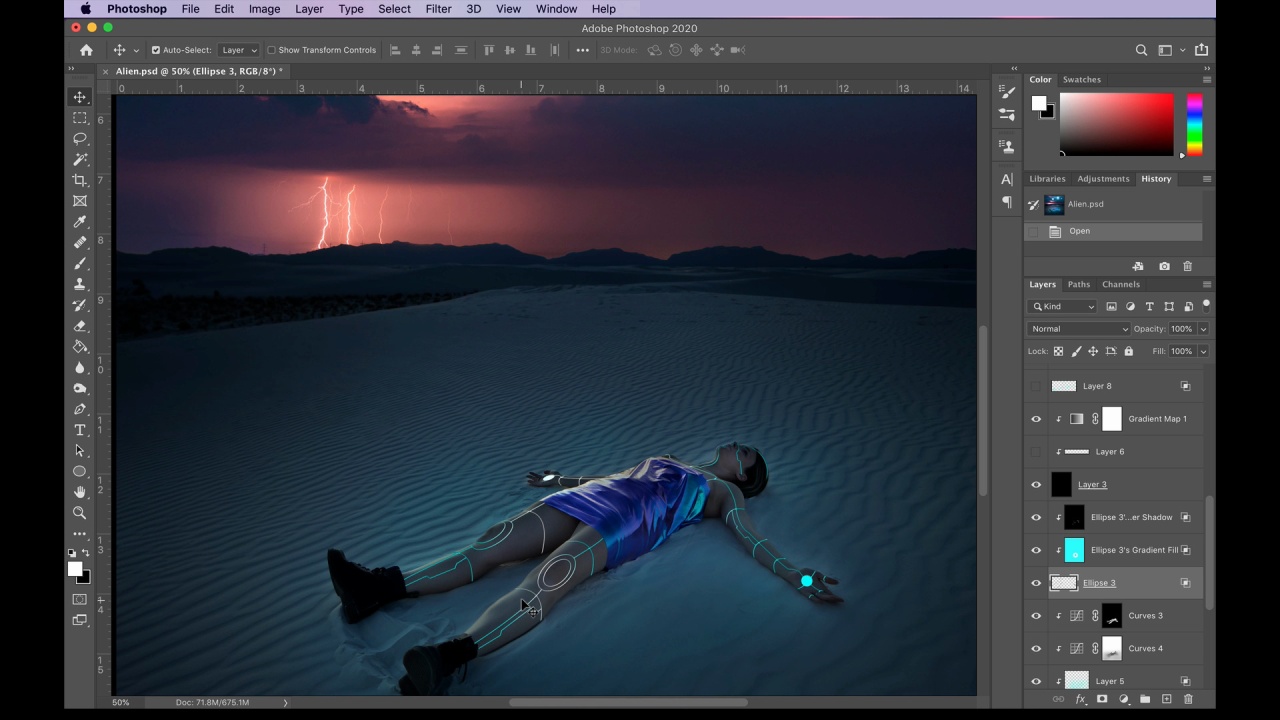Uncheck the Auto-Select checkbox
1280x720 pixels.
(155, 50)
